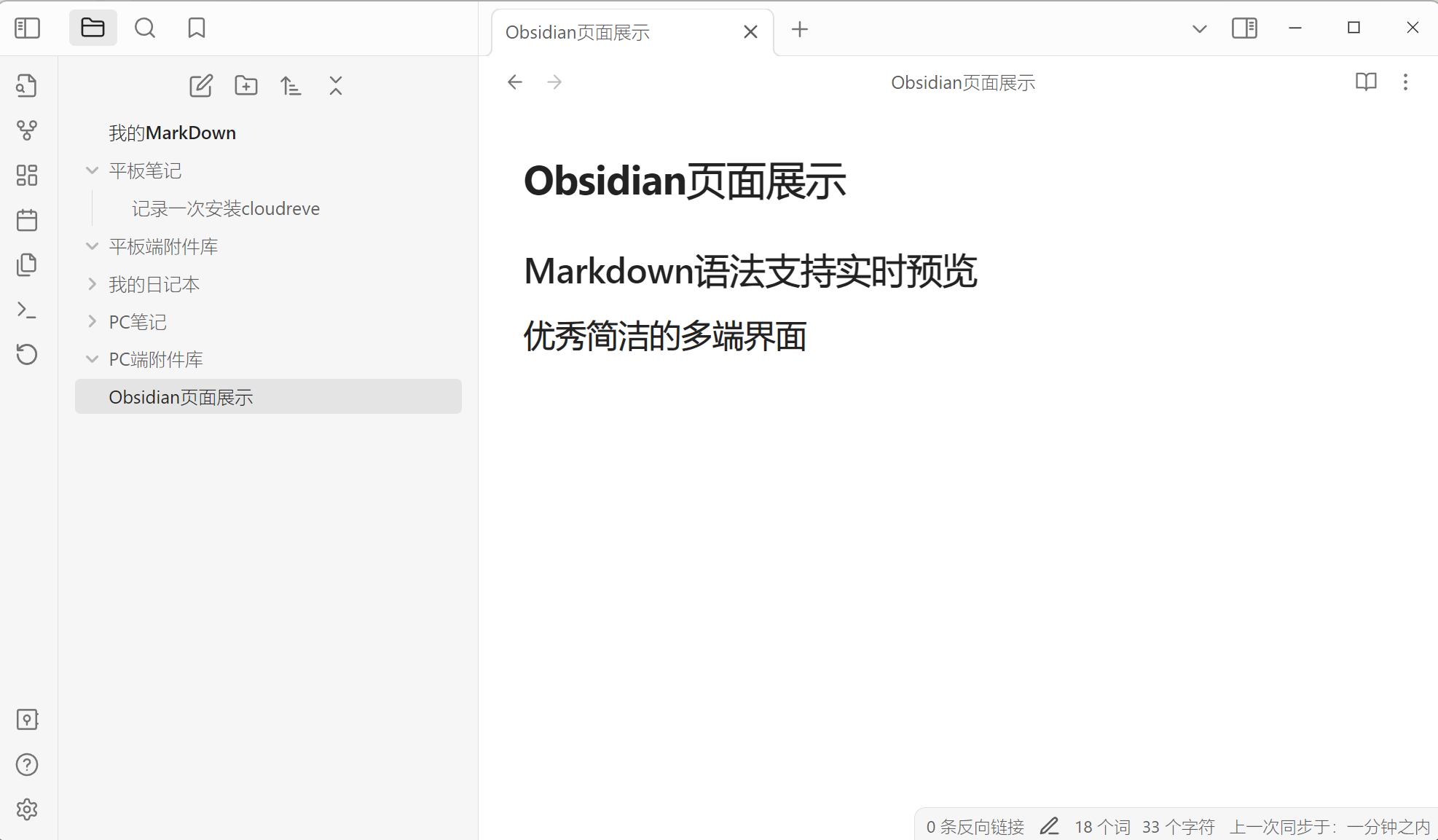Collapse the 平板笔记 folder chevron

coord(92,170)
